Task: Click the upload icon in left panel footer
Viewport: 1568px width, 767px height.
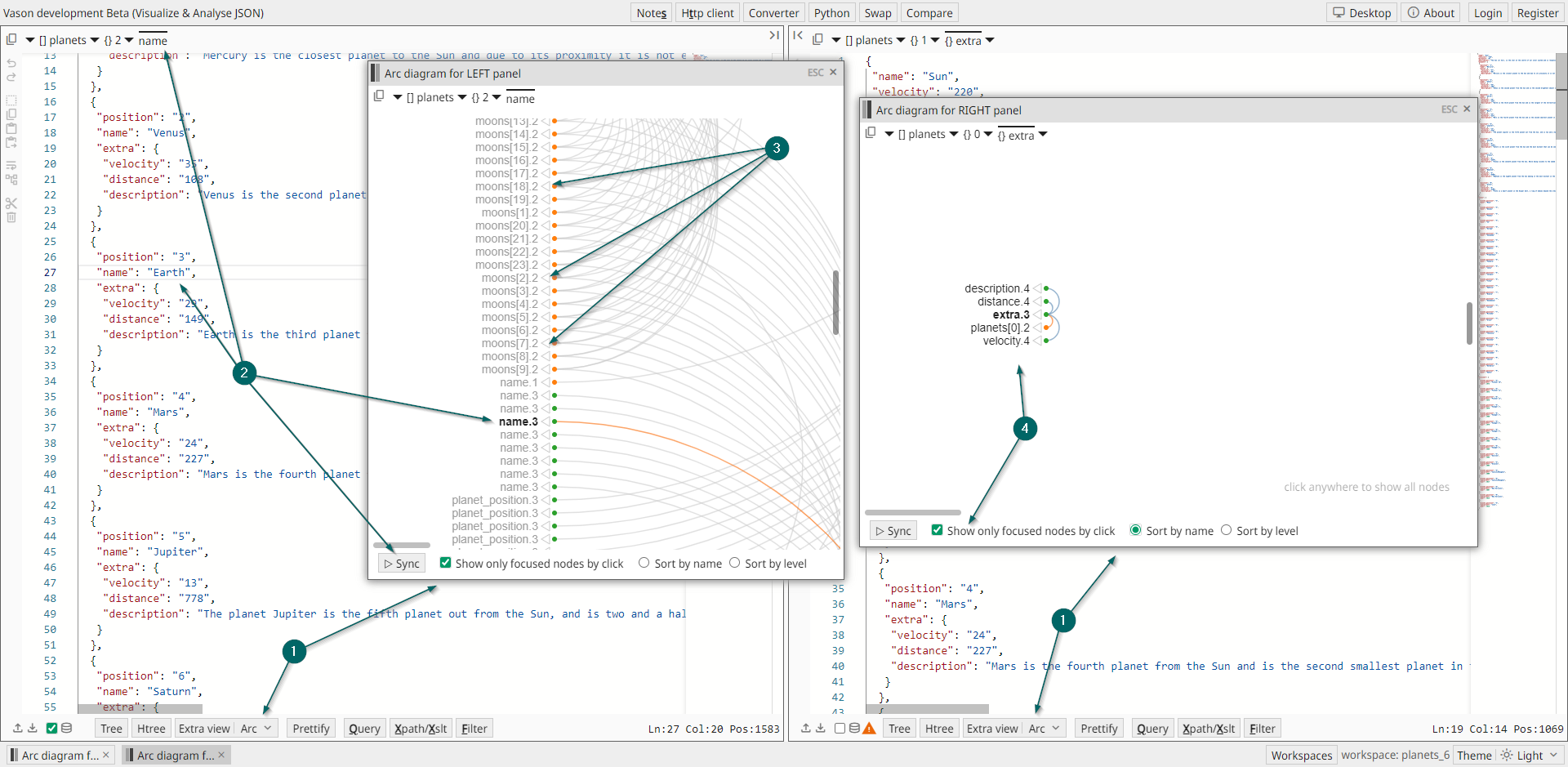Action: point(18,729)
